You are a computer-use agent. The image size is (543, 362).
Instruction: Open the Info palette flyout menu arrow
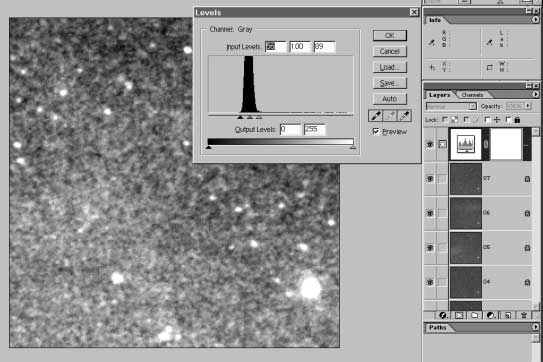[x=535, y=20]
